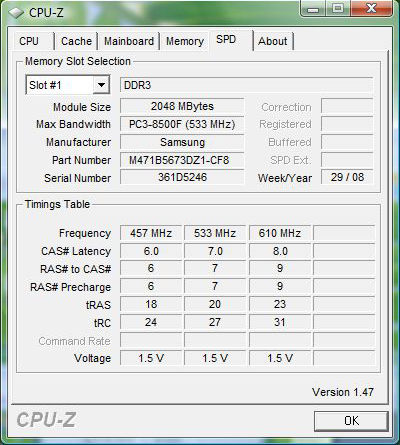This screenshot has width=400, height=445.
Task: Click the CPU-Z title bar icon
Action: pyautogui.click(x=16, y=13)
